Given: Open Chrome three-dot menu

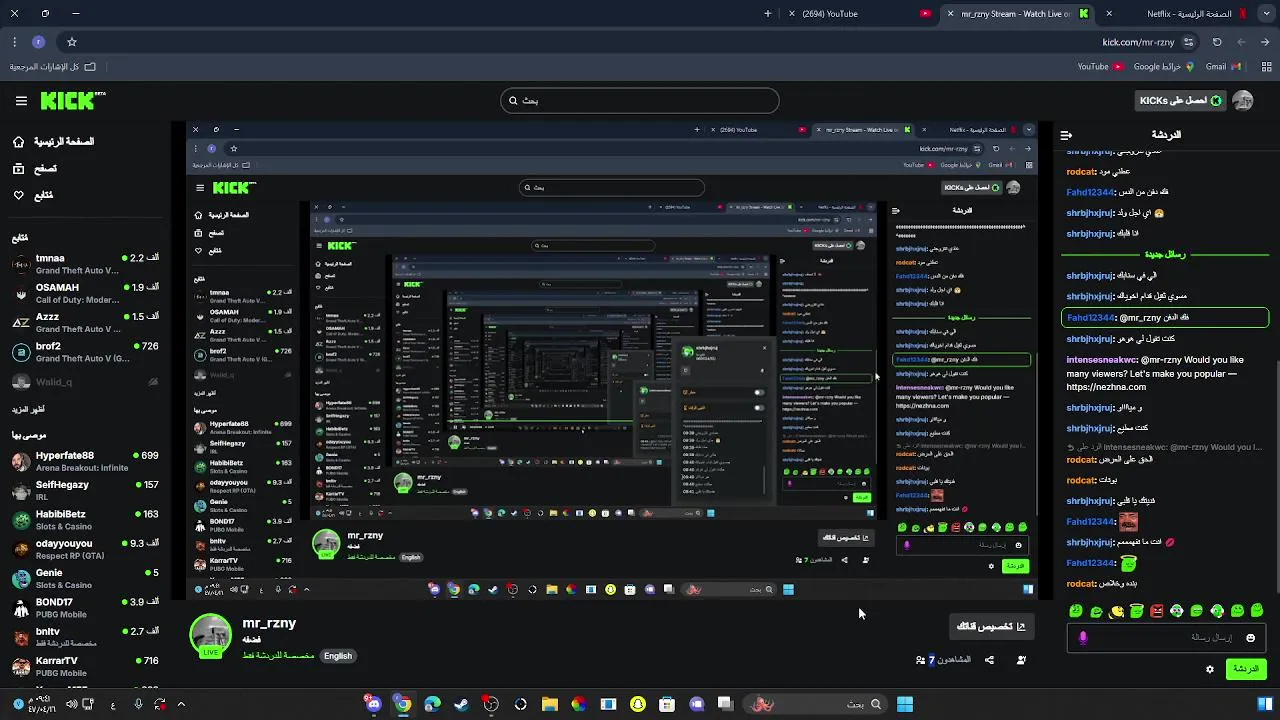Looking at the screenshot, I should (14, 42).
